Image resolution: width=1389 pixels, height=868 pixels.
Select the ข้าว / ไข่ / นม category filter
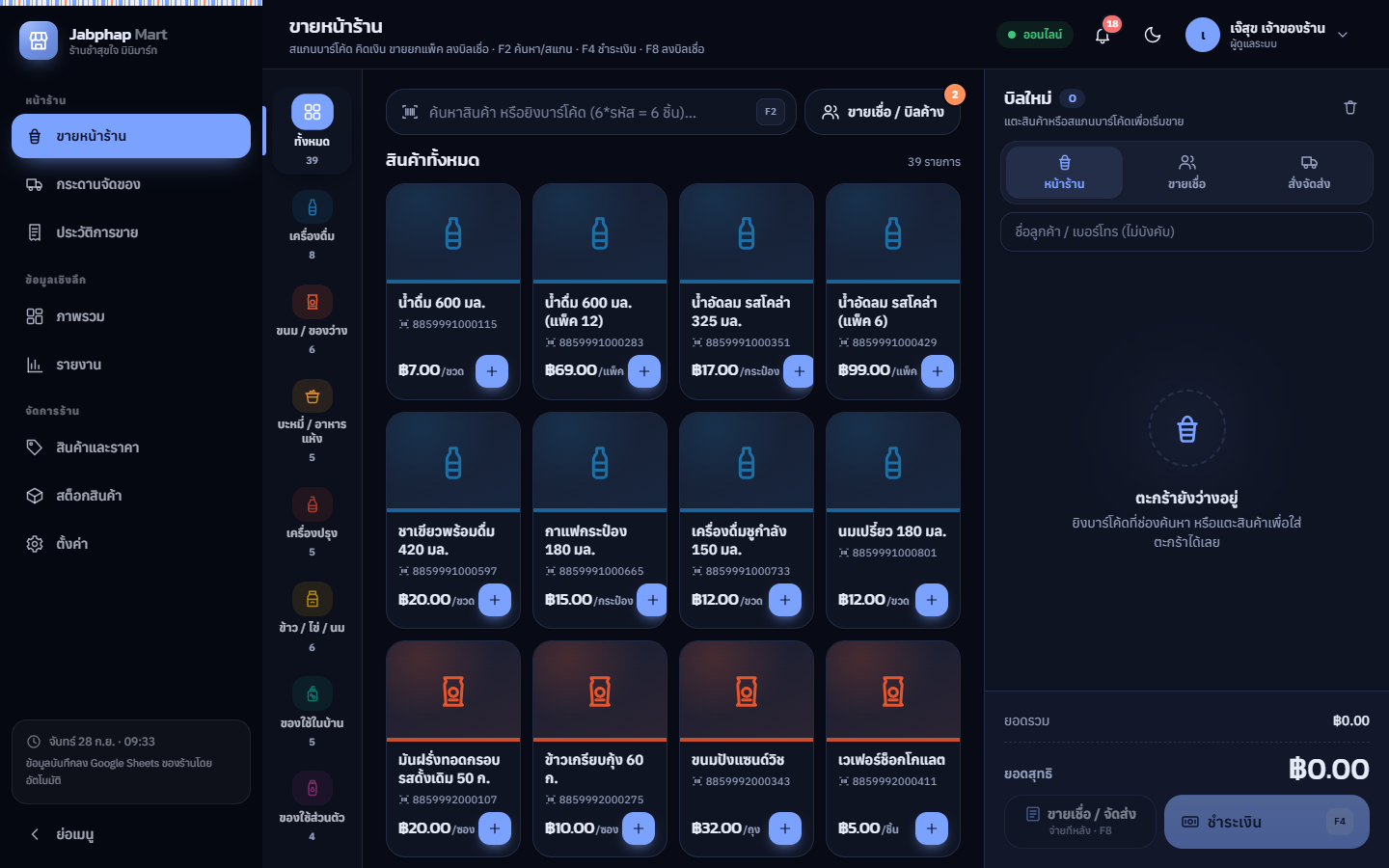(x=312, y=617)
